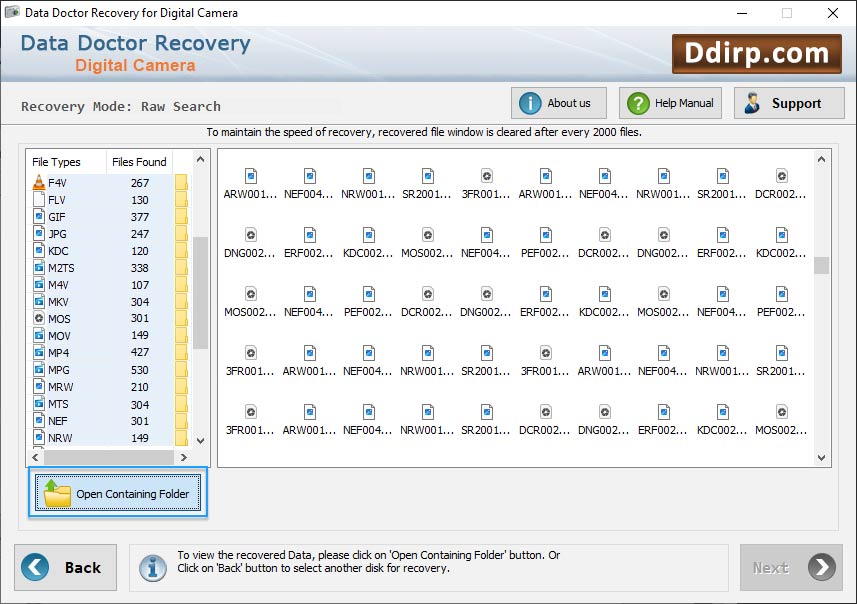This screenshot has width=857, height=604.
Task: Select the 3FR001 file in the top row
Action: tap(486, 184)
